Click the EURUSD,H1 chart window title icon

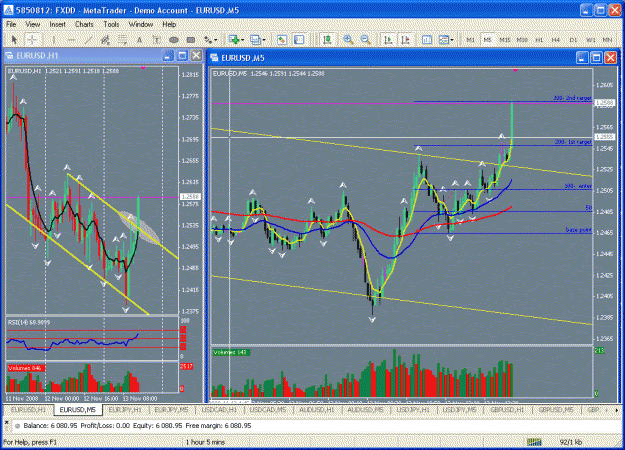coord(9,55)
